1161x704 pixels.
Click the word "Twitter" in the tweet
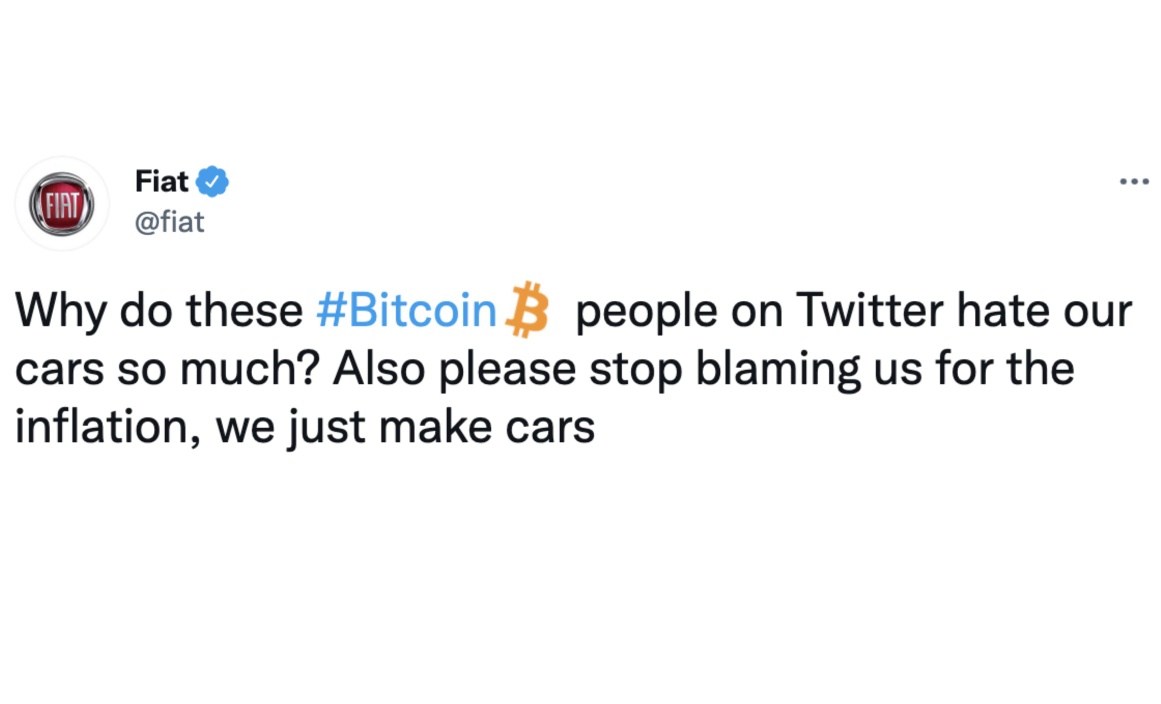pyautogui.click(x=869, y=309)
